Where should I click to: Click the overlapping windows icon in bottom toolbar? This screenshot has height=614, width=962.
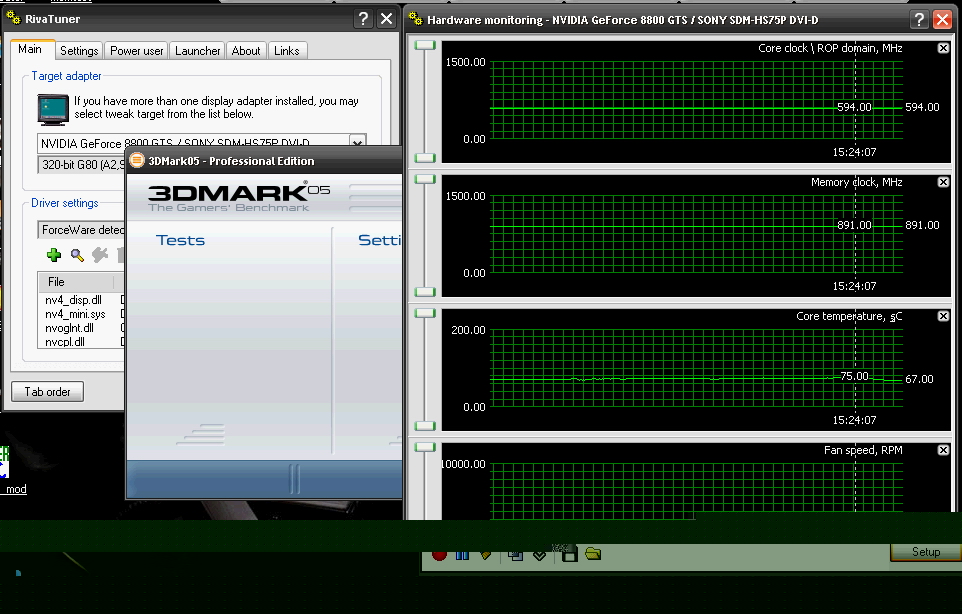(x=515, y=555)
